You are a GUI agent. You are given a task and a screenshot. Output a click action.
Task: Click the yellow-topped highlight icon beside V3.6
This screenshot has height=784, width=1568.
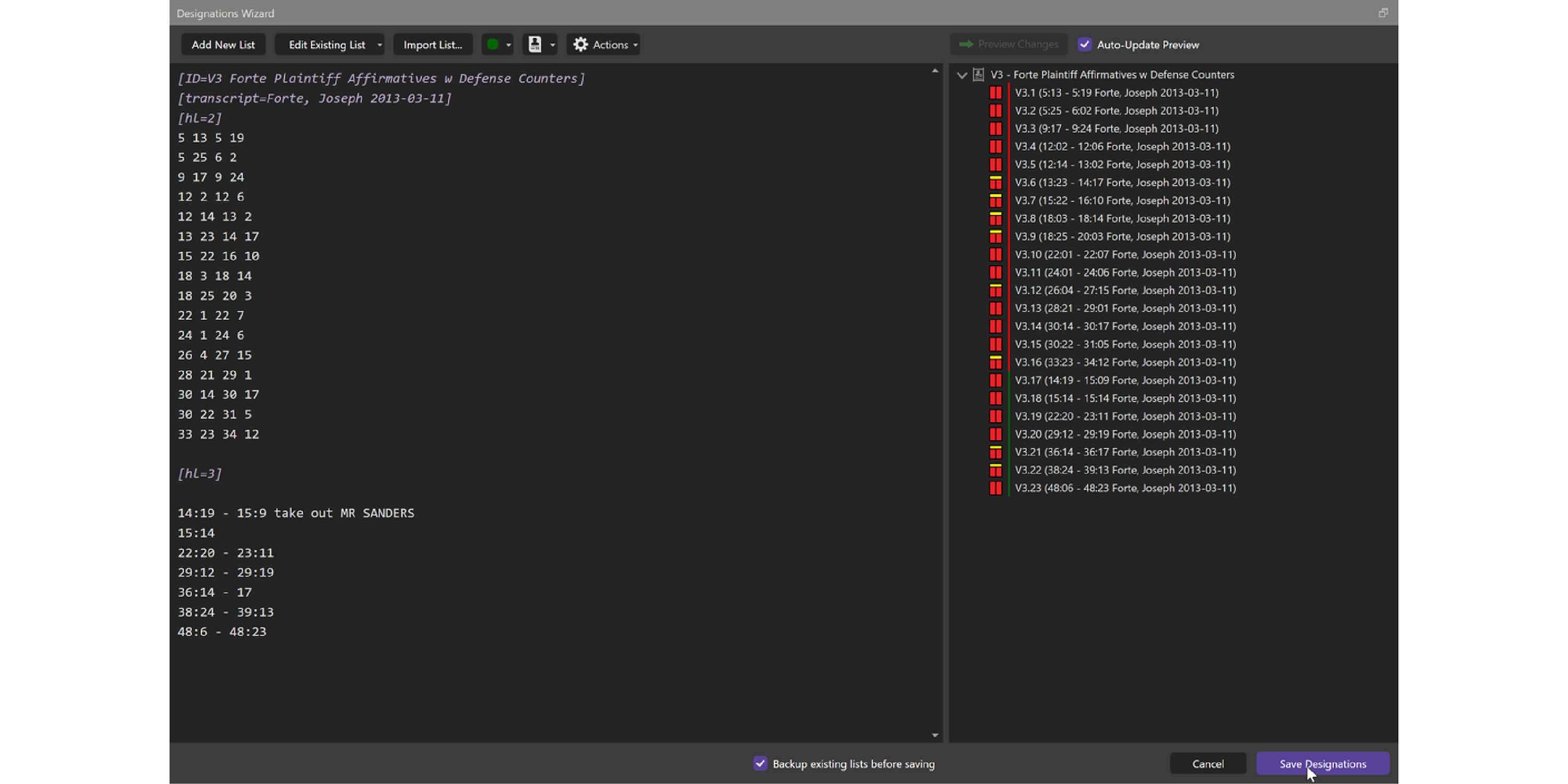995,183
